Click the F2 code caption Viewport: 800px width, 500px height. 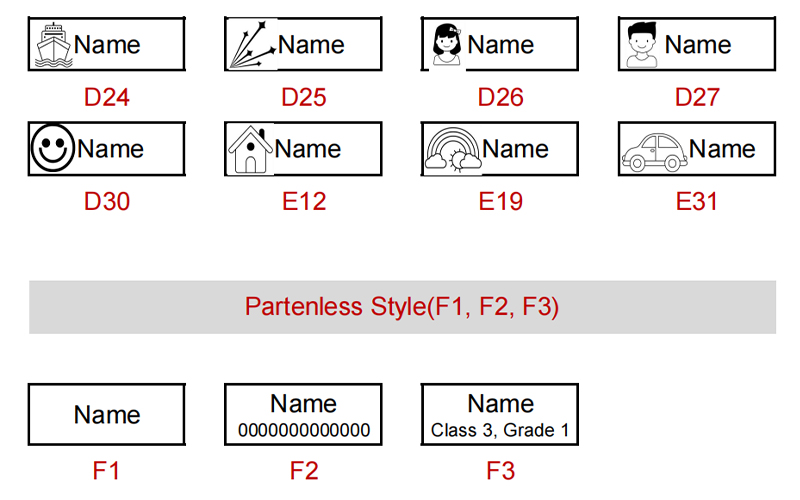304,470
